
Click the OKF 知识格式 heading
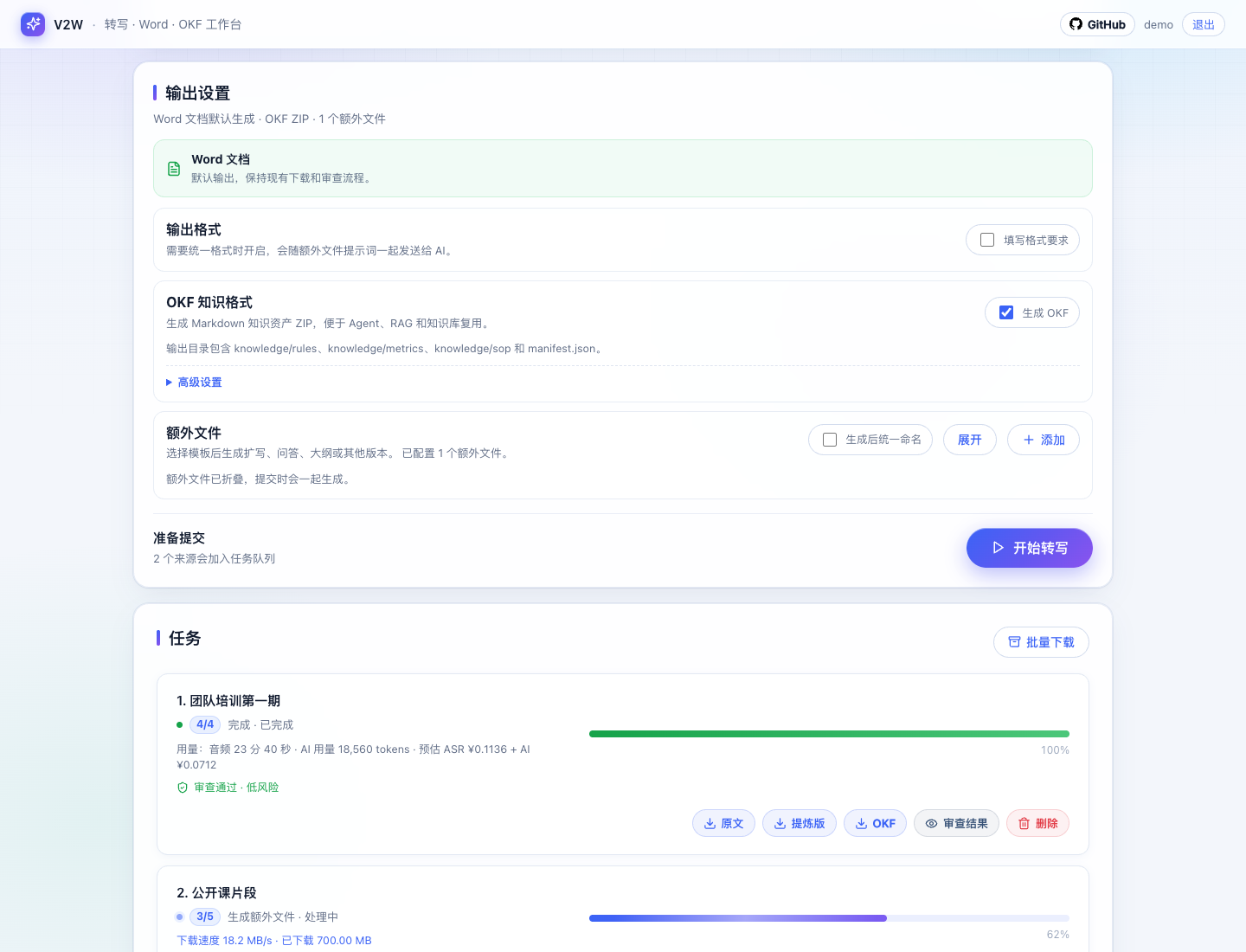(x=209, y=303)
